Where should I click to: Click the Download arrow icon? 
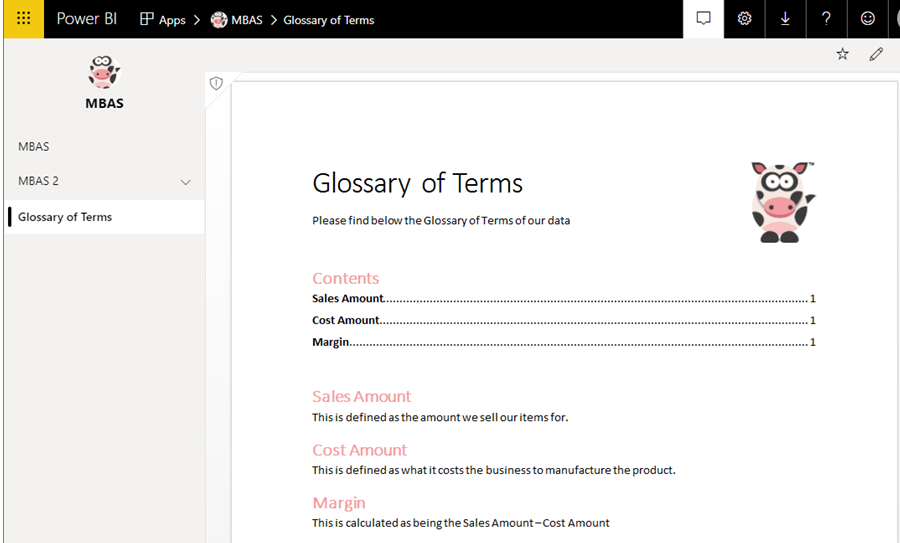(x=785, y=19)
